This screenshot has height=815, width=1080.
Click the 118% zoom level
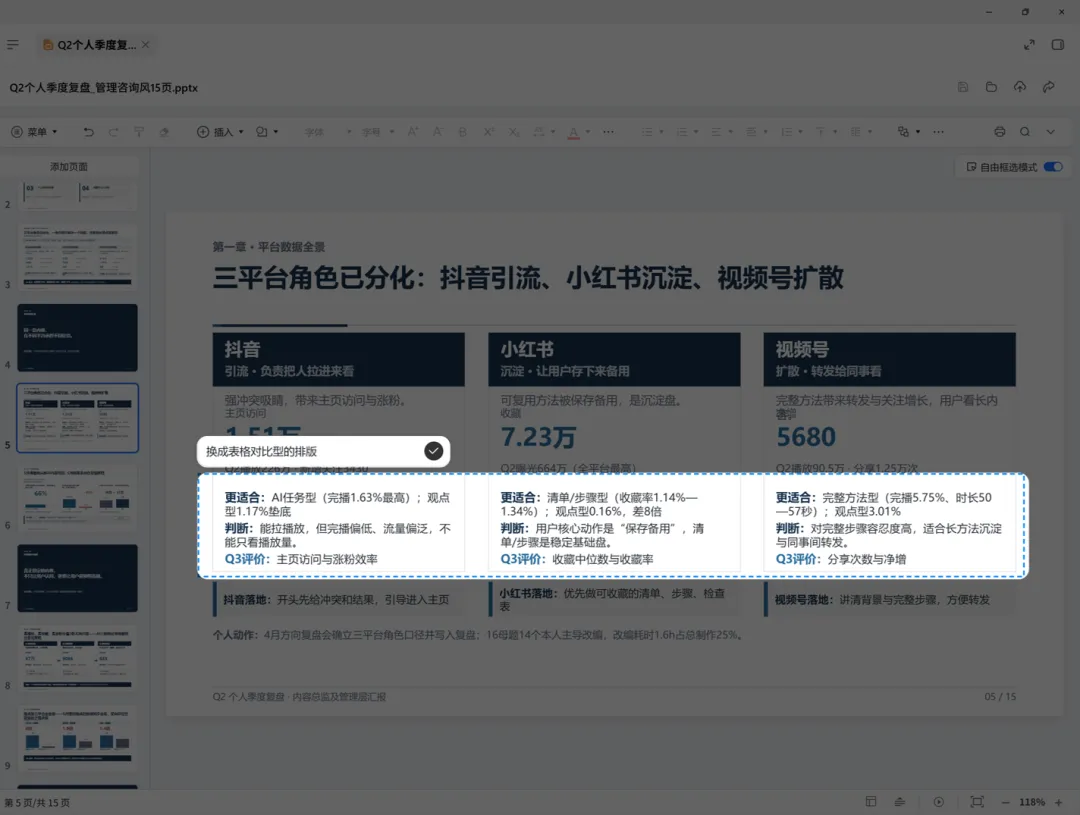point(1032,802)
